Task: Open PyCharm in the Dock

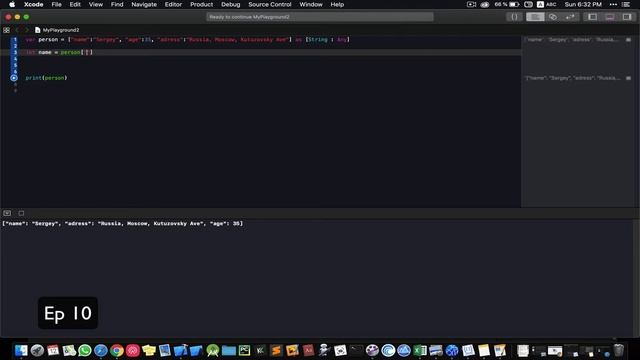Action: (244, 350)
